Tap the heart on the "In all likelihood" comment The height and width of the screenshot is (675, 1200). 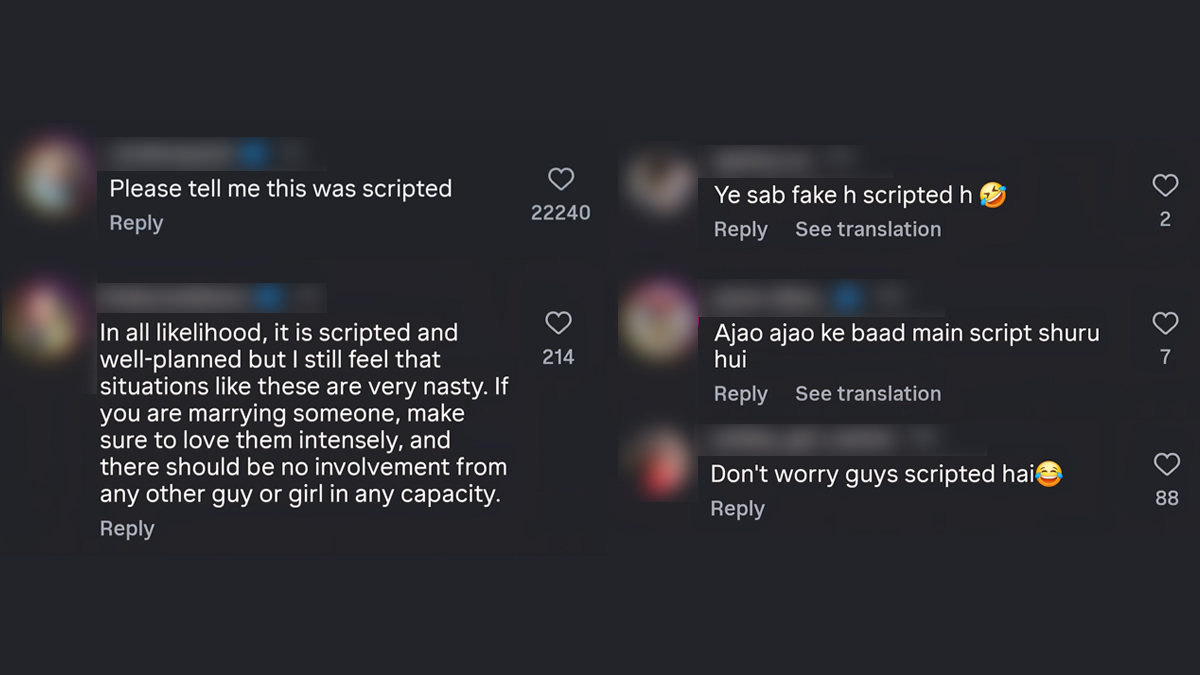(x=558, y=323)
